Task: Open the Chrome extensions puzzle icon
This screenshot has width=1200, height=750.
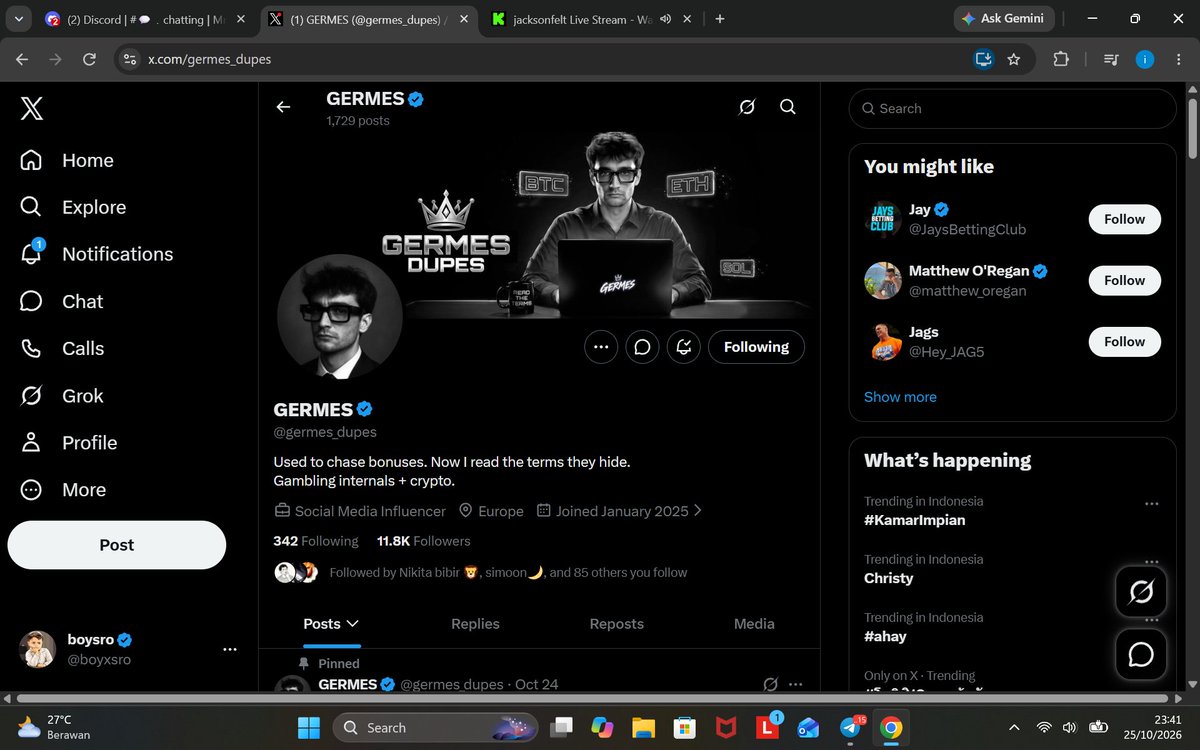Action: coord(1061,59)
